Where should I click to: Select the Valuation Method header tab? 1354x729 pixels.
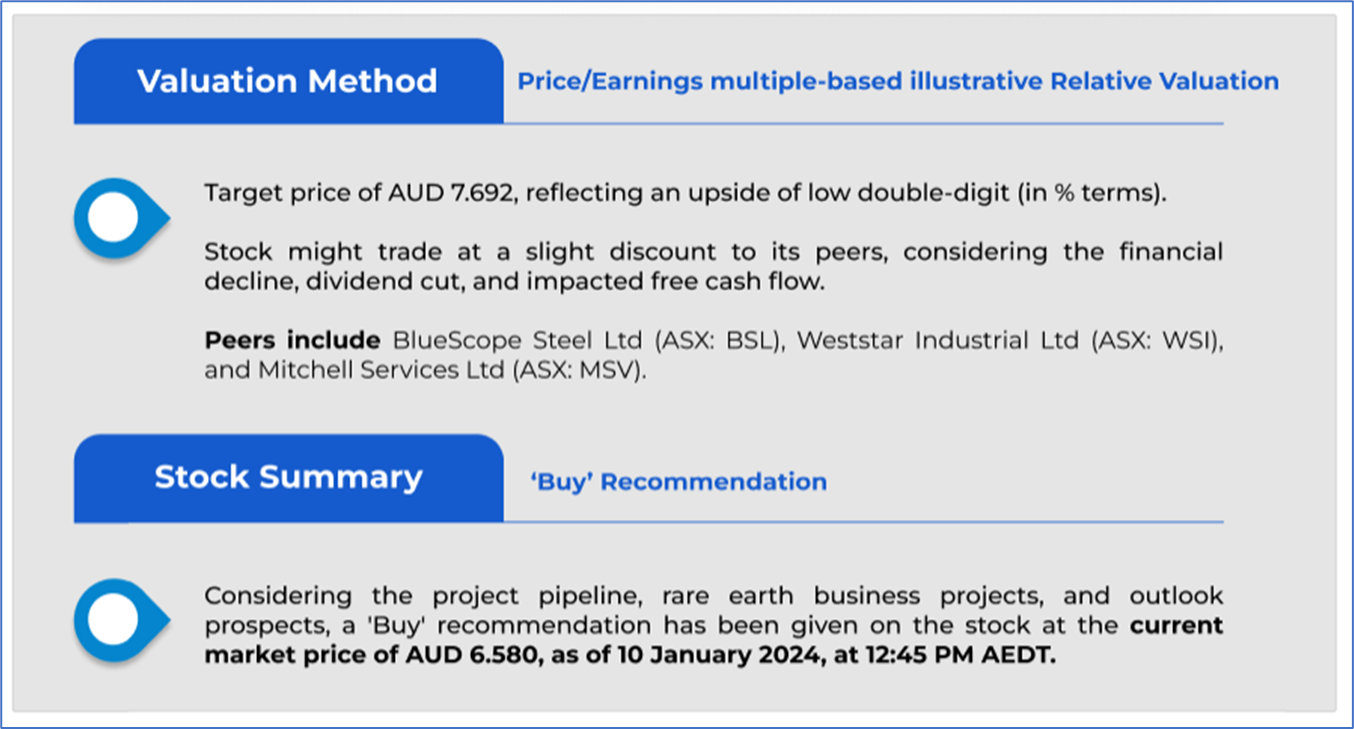coord(288,81)
